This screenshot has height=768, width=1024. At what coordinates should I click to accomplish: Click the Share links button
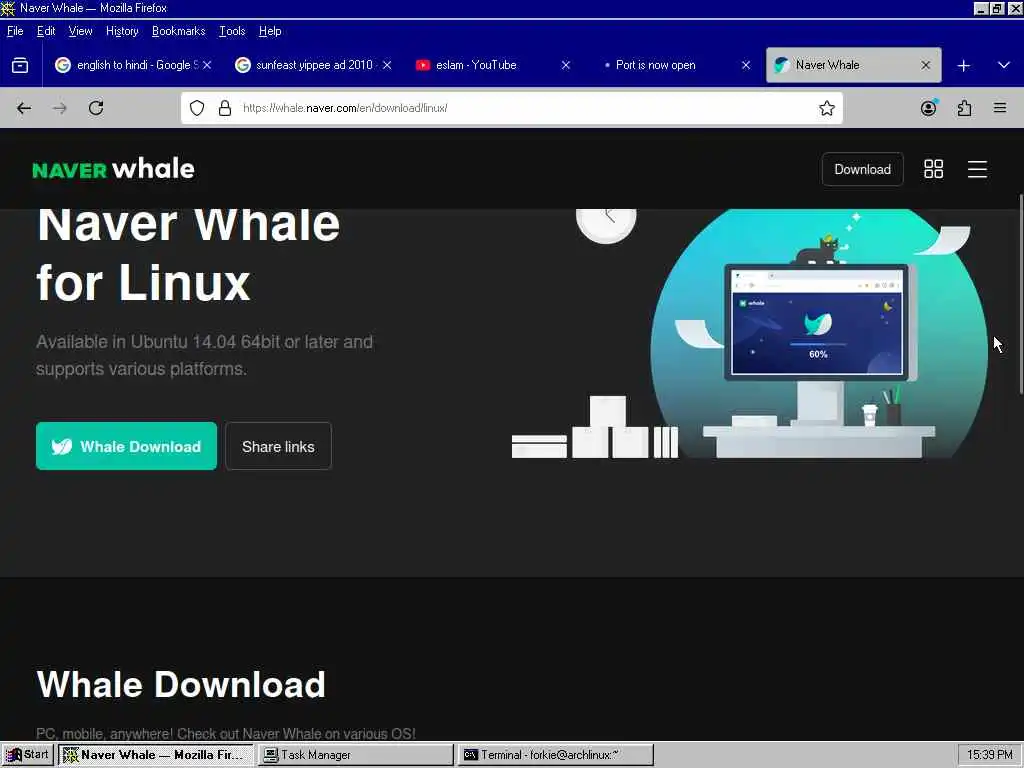pos(278,446)
